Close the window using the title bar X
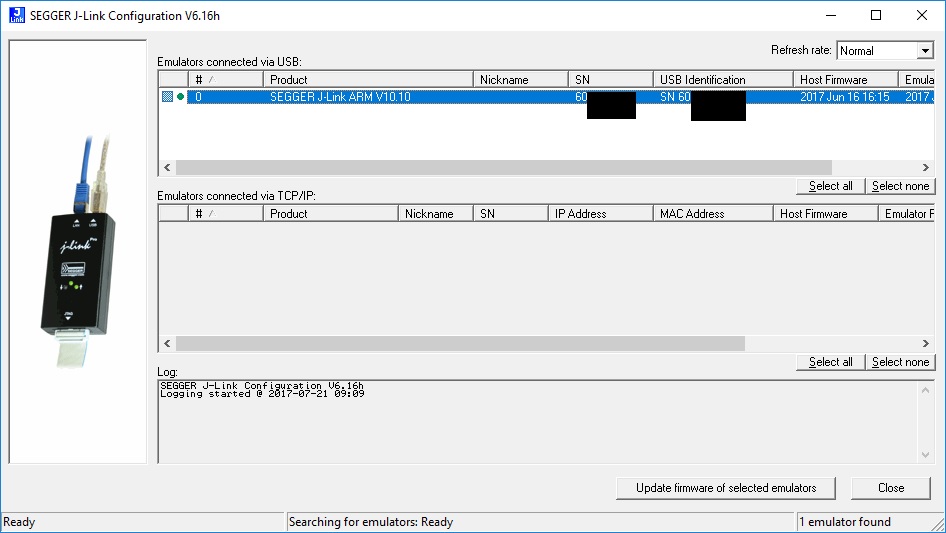The image size is (946, 533). (922, 15)
